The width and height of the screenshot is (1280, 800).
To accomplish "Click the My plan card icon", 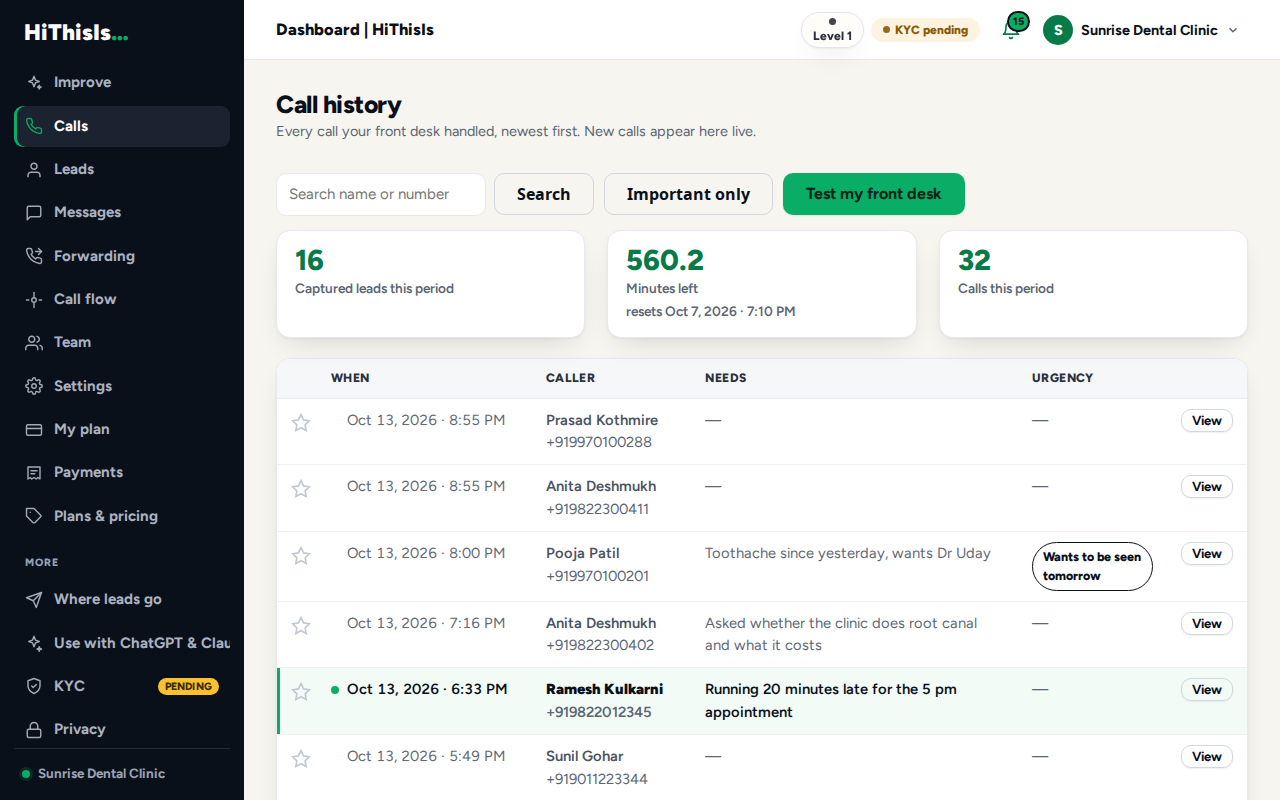I will [x=34, y=429].
